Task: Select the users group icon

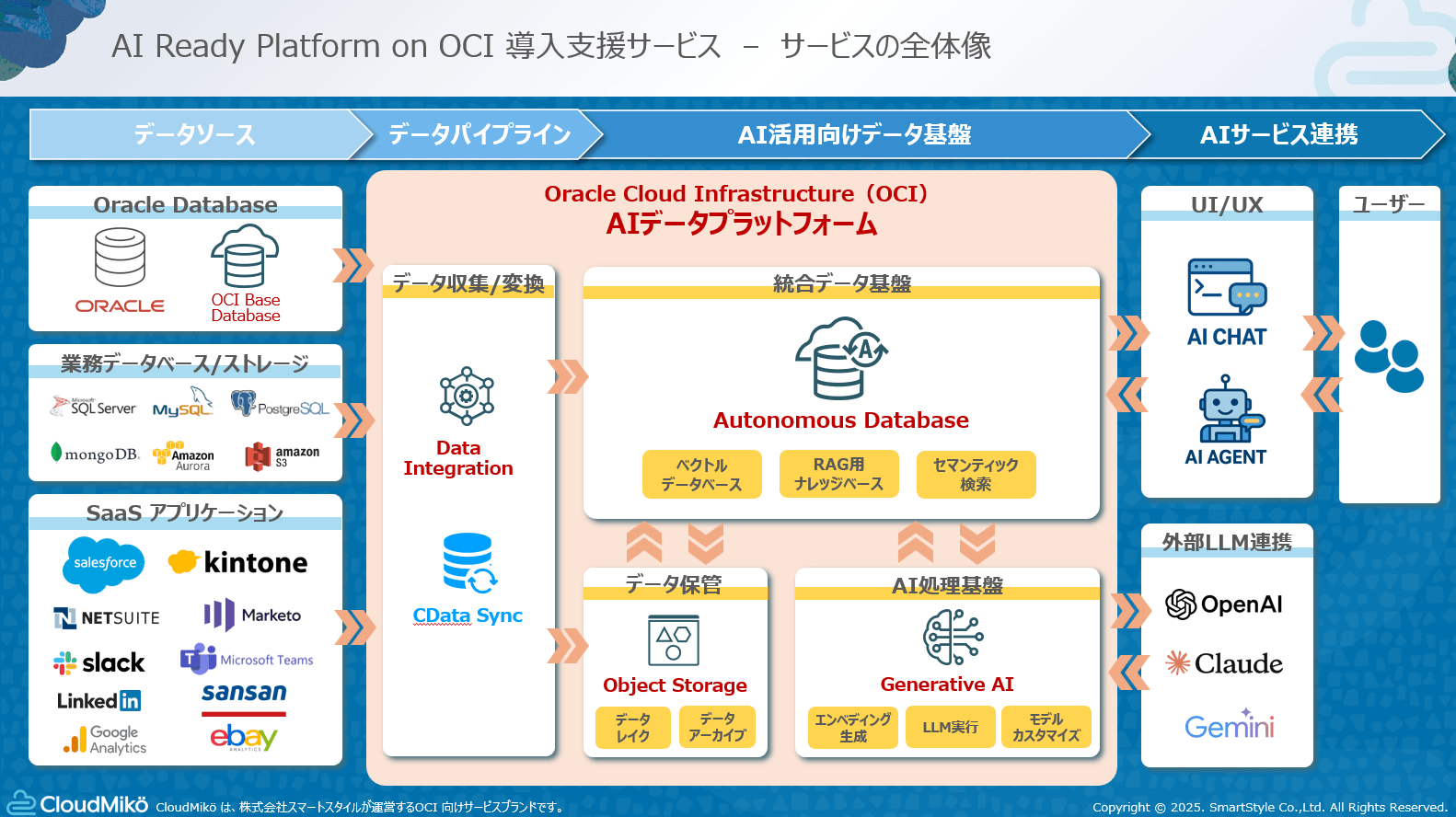Action: click(1389, 356)
